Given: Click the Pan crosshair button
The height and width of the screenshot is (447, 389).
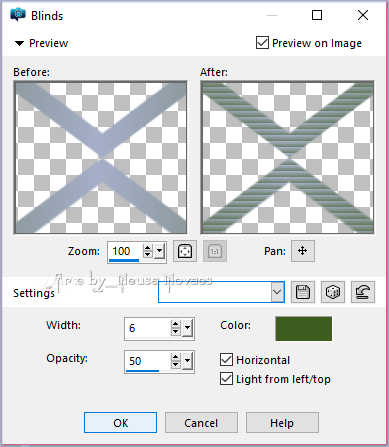Looking at the screenshot, I should point(303,251).
